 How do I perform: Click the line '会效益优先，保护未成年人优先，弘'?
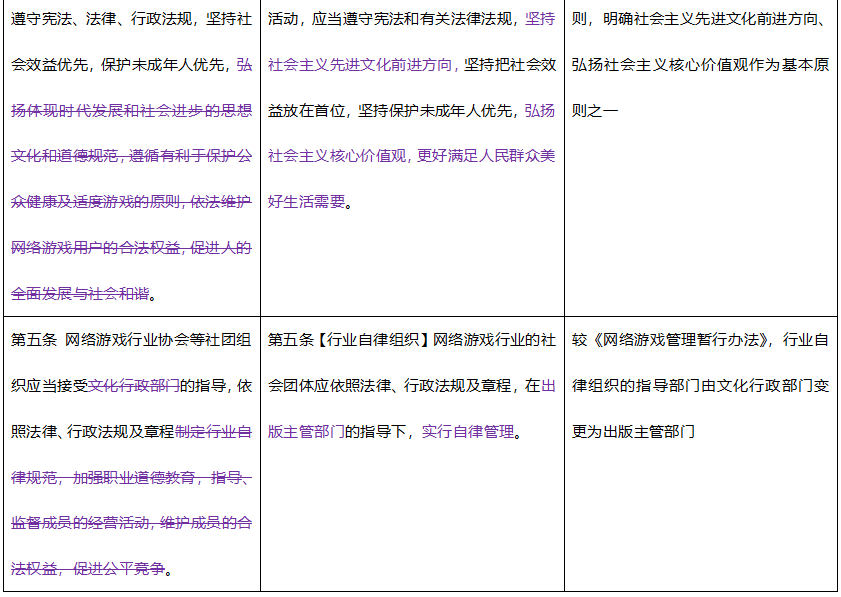click(131, 65)
